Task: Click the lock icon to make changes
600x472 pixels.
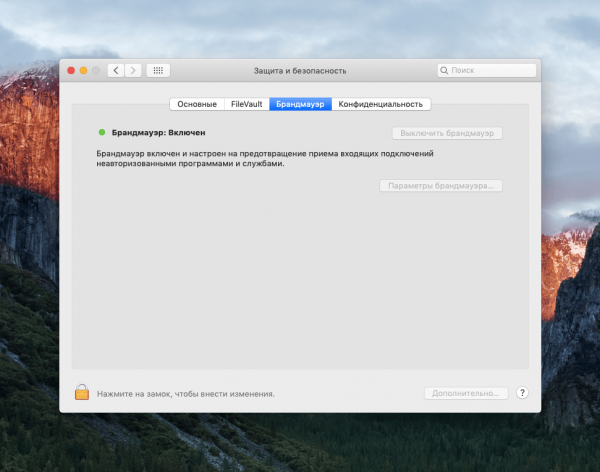Action: pos(82,392)
